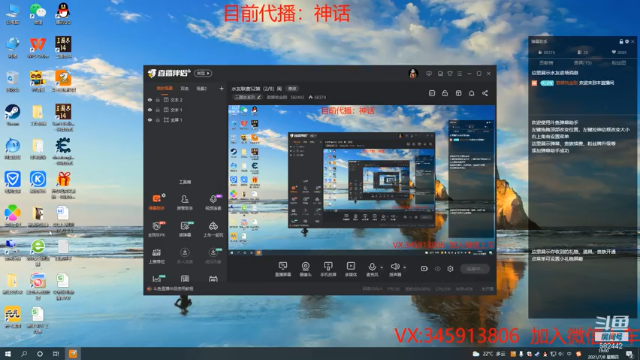Select the 文本 2 layer row

185,100
